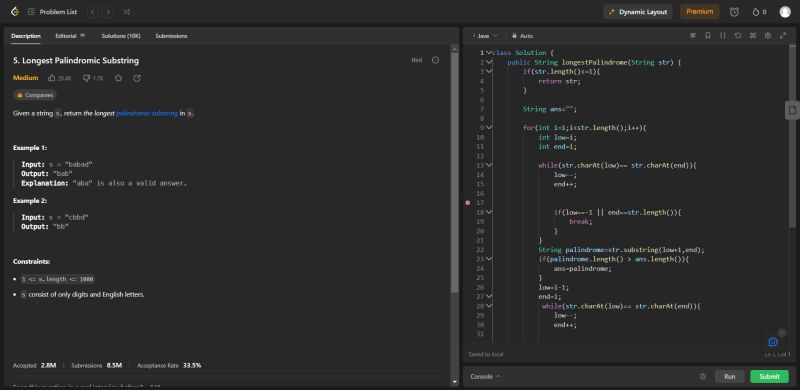The width and height of the screenshot is (800, 390).
Task: Collapse the while loop at line 28
Action: pyautogui.click(x=489, y=306)
